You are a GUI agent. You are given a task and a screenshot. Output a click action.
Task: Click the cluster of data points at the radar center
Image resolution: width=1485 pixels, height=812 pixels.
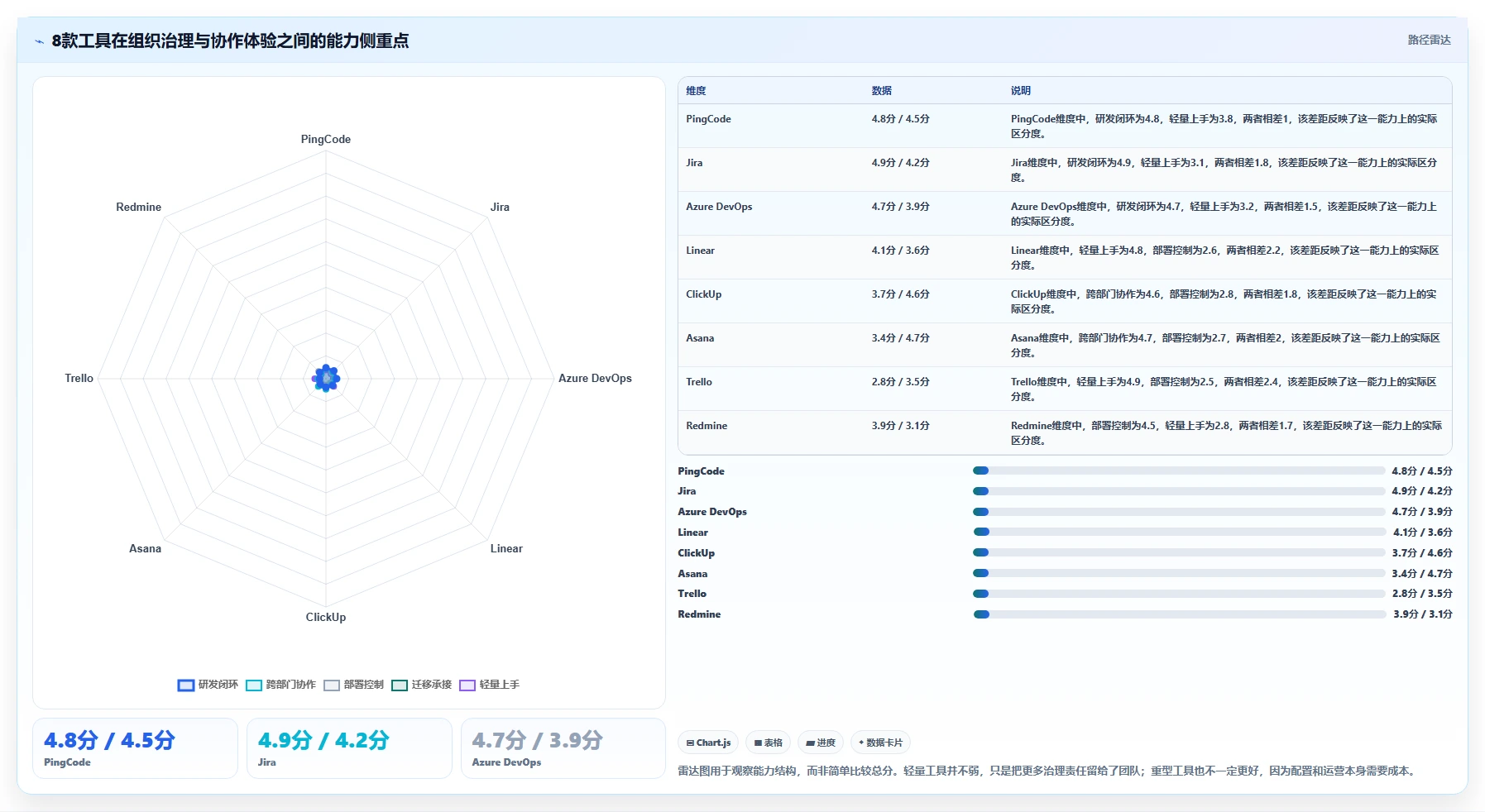pyautogui.click(x=326, y=378)
